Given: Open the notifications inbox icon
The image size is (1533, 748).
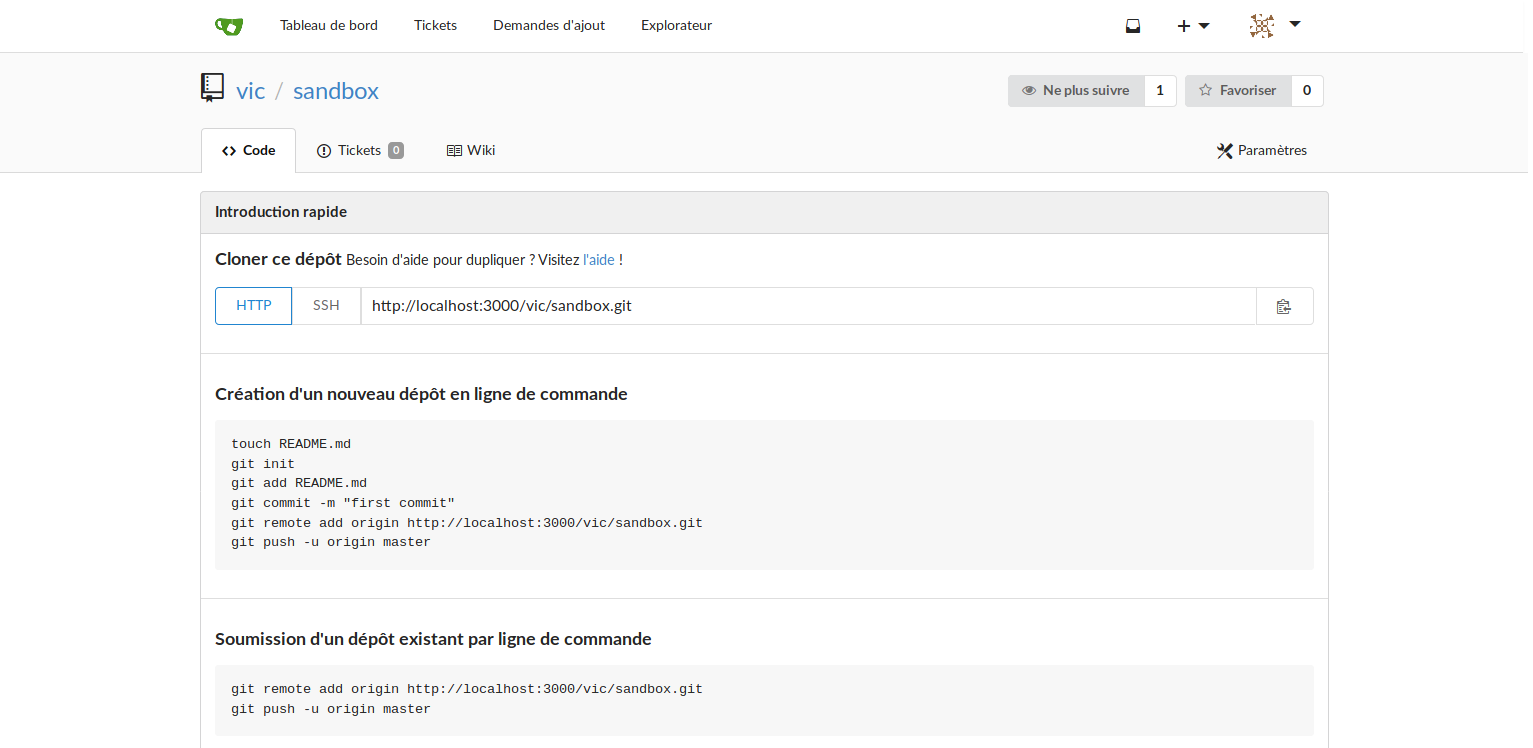Looking at the screenshot, I should [x=1133, y=26].
